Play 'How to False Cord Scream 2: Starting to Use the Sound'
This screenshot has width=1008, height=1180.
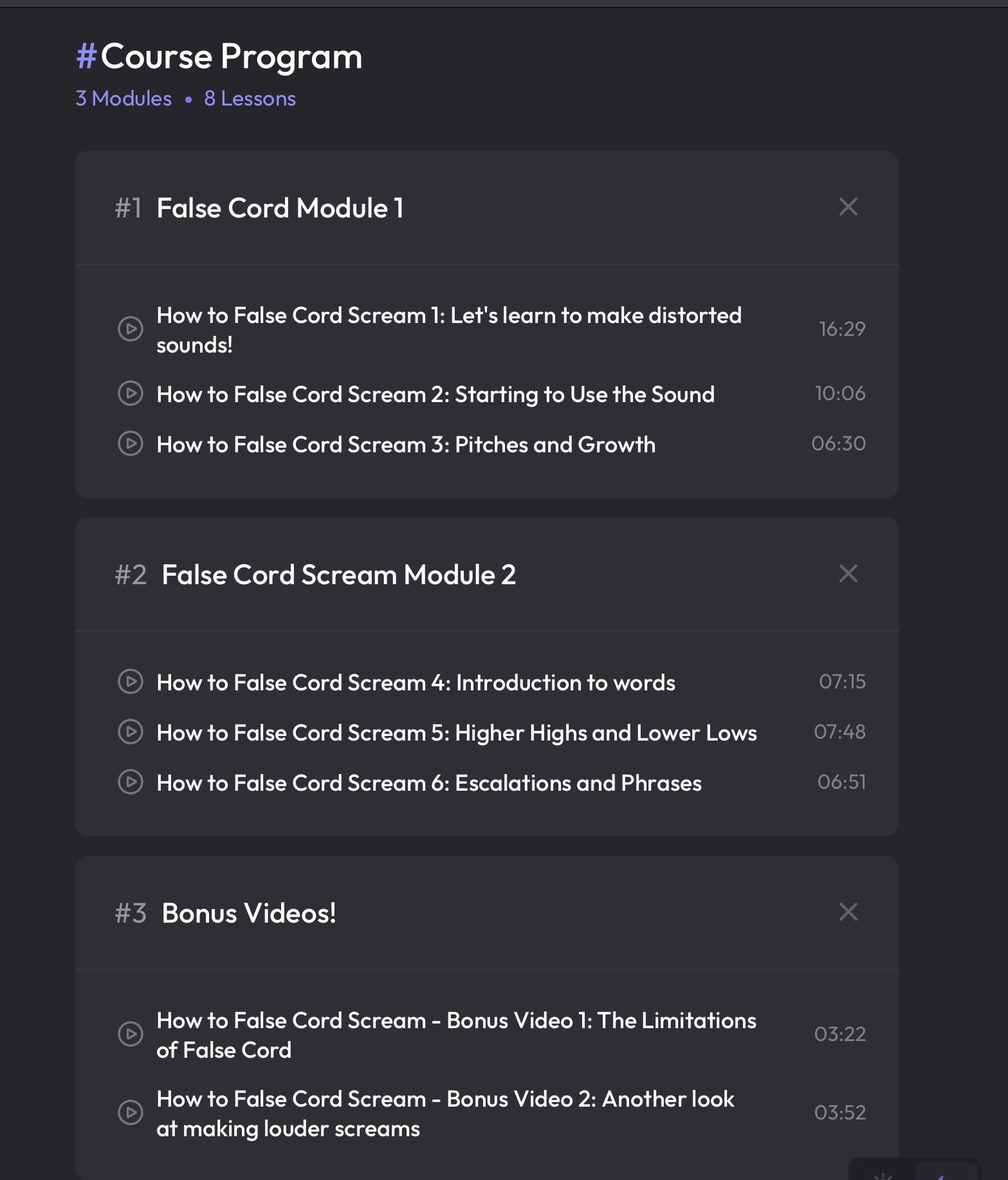131,394
